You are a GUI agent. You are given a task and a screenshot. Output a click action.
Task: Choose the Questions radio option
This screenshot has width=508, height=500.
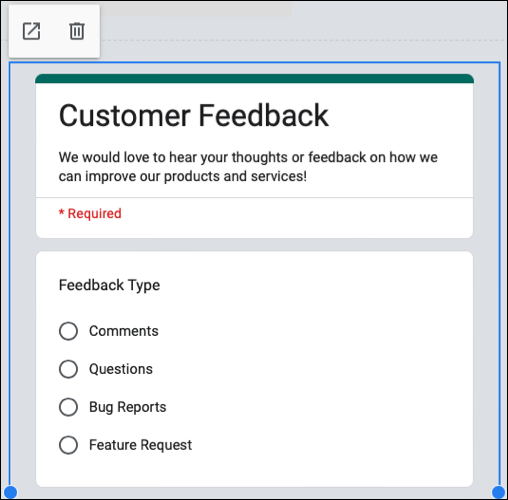[x=68, y=369]
